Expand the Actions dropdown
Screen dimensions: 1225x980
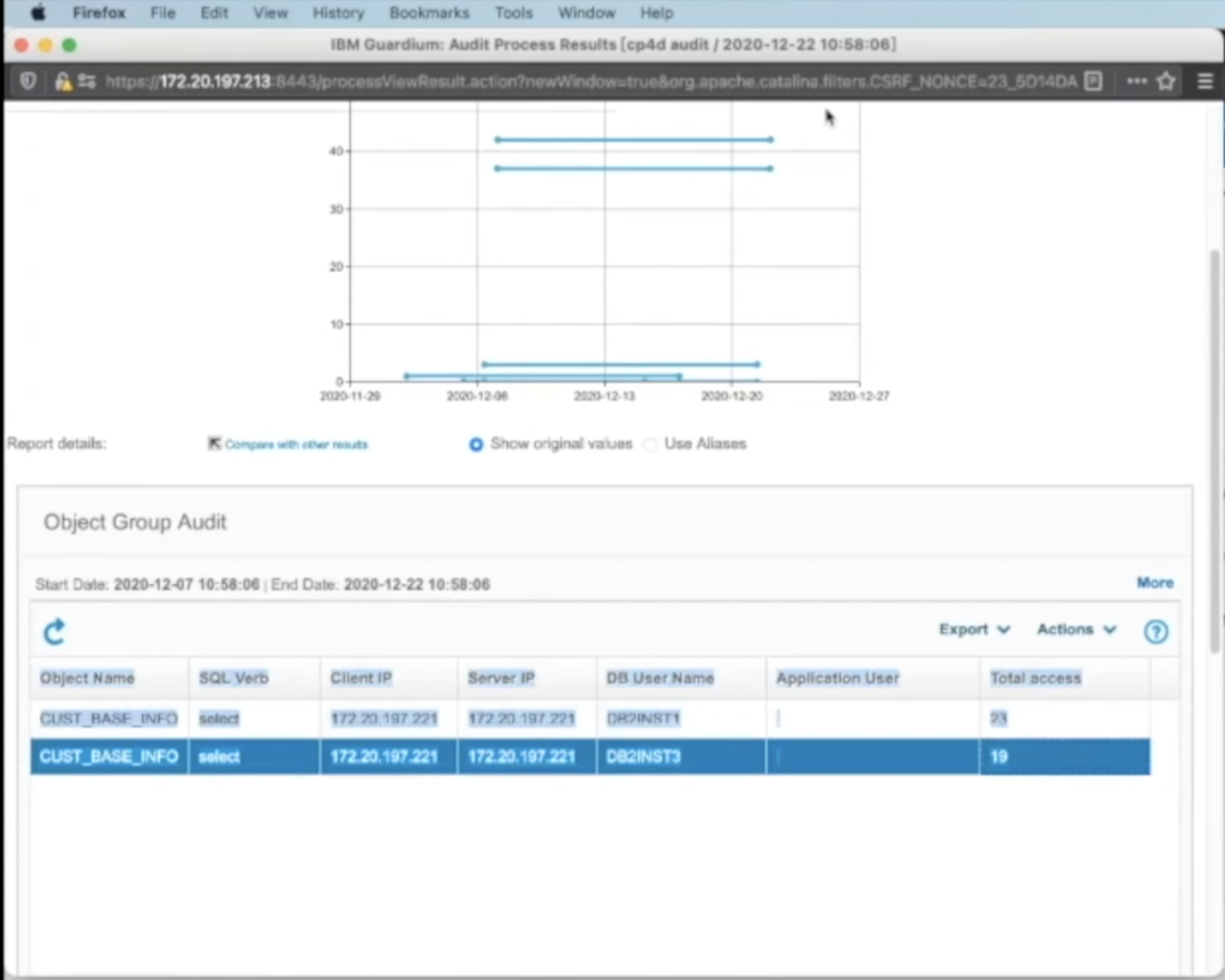coord(1076,629)
